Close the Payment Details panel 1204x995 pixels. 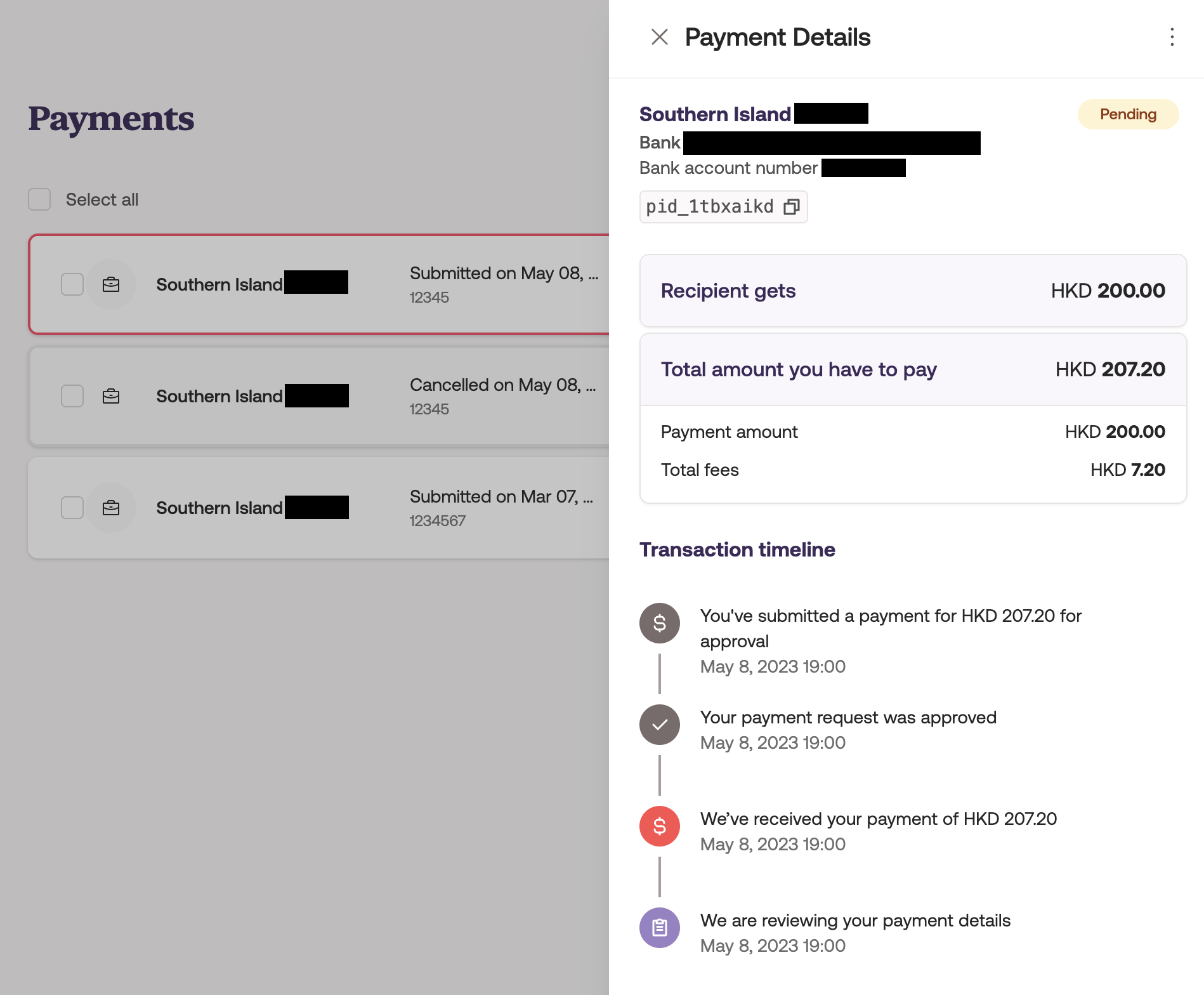pos(660,37)
